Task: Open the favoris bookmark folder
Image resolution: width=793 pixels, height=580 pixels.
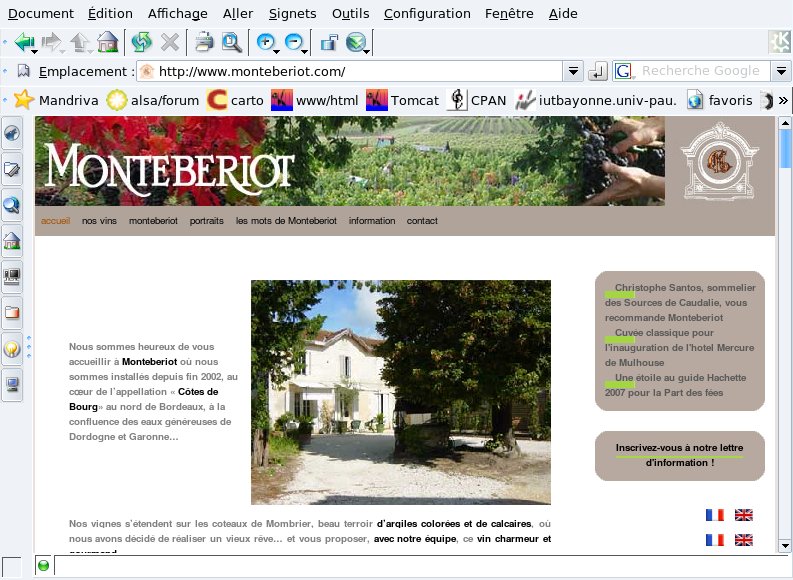Action: (720, 101)
